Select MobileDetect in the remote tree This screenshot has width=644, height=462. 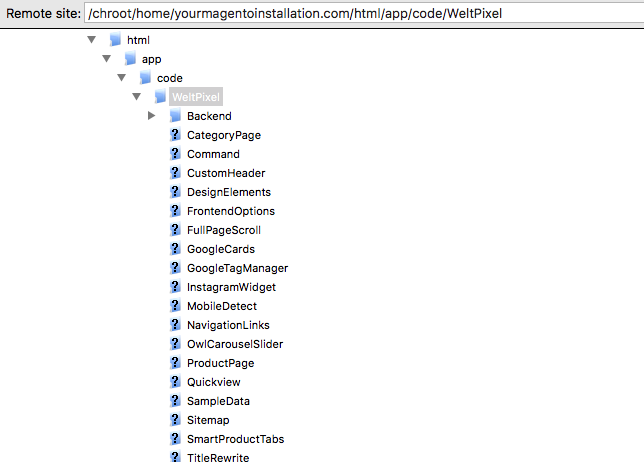(x=222, y=306)
